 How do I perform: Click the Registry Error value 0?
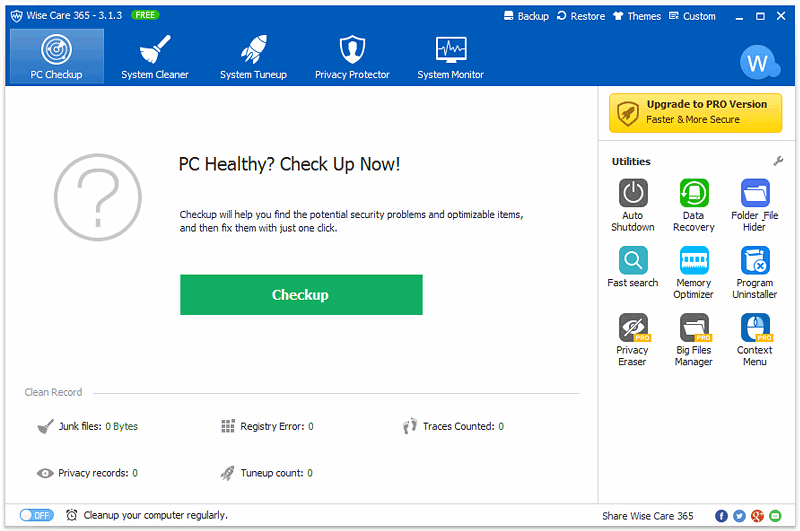click(311, 426)
